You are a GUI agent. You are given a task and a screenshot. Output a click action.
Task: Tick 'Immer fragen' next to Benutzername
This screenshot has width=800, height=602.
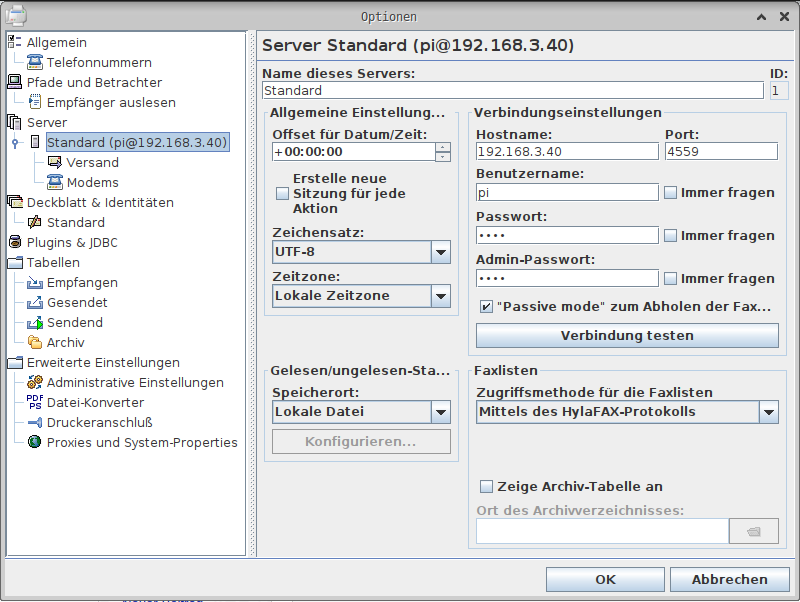(x=670, y=192)
